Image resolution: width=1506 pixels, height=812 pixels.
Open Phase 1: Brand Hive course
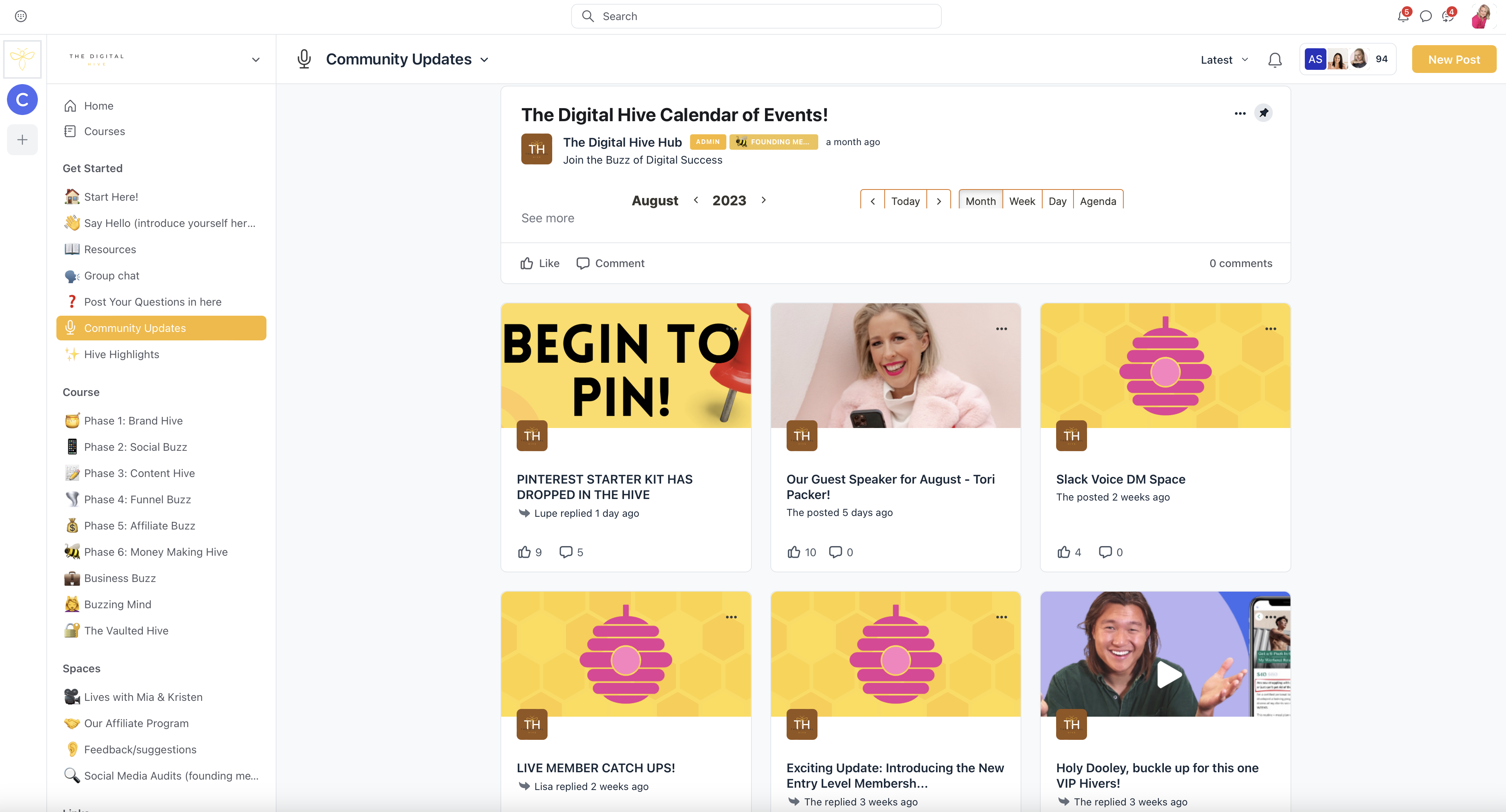point(161,421)
